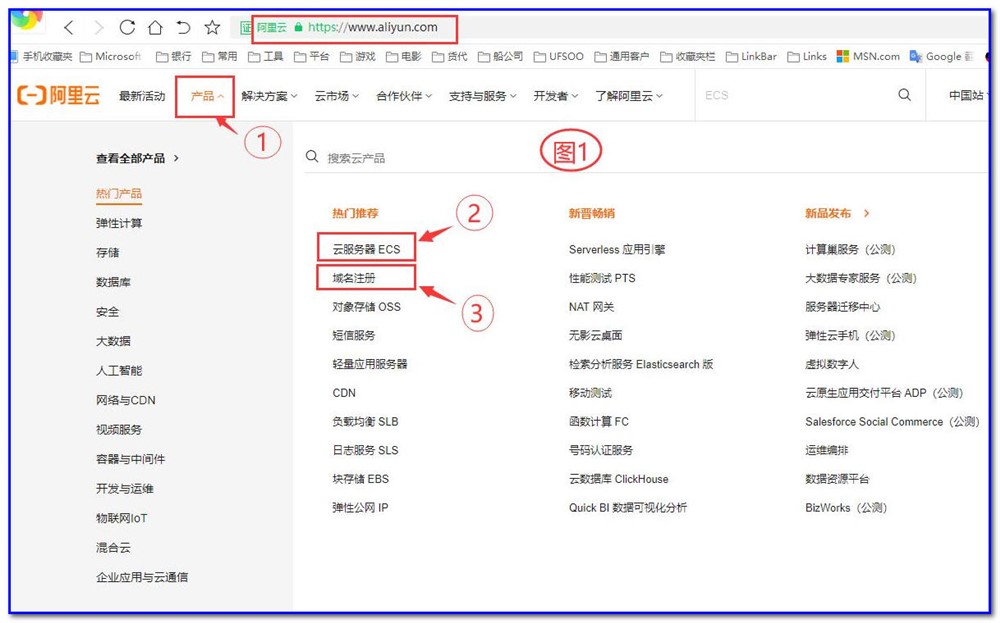The height and width of the screenshot is (623, 1000).
Task: Expand the 产品 dropdown menu
Action: point(206,96)
